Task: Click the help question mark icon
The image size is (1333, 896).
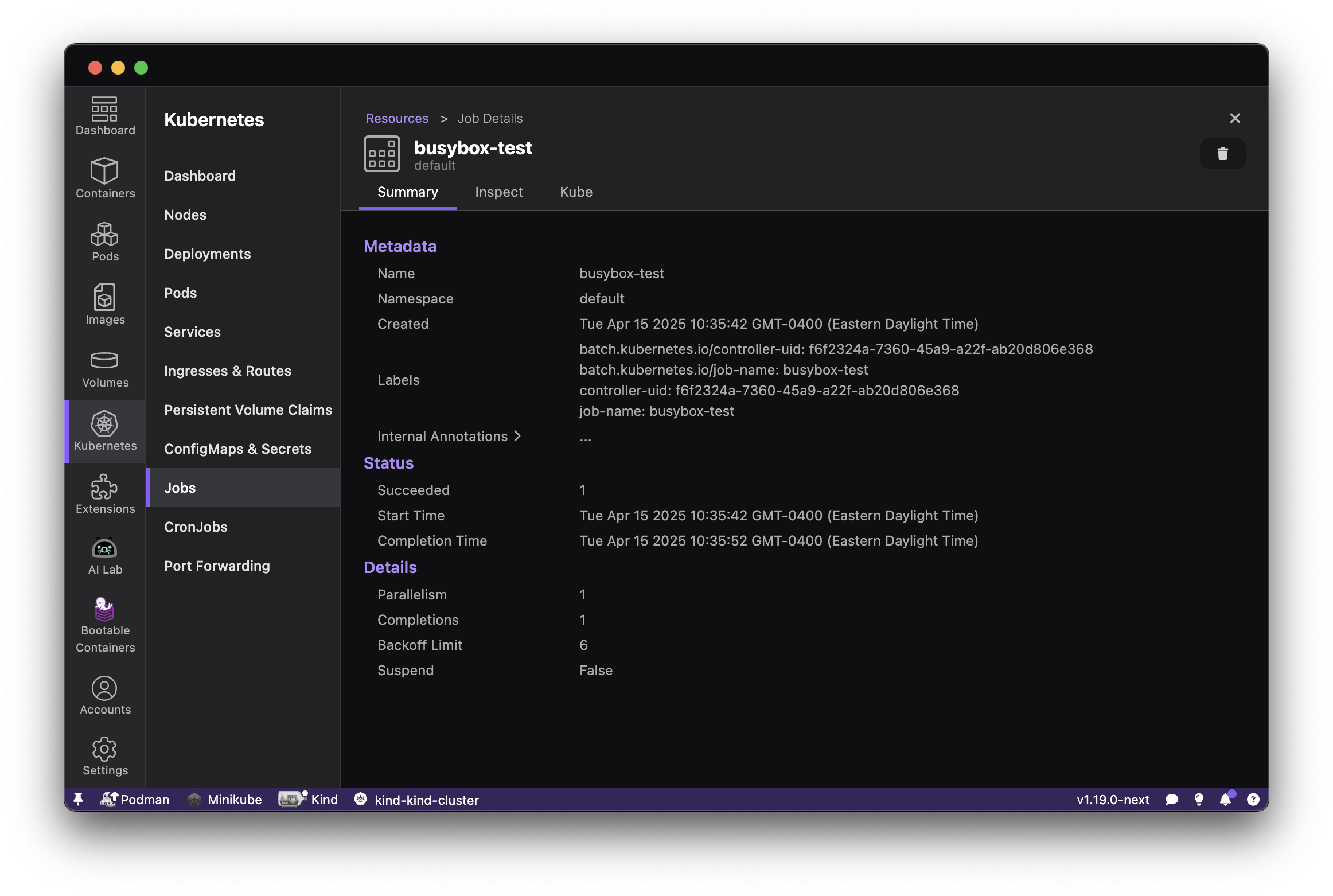Action: tap(1253, 800)
